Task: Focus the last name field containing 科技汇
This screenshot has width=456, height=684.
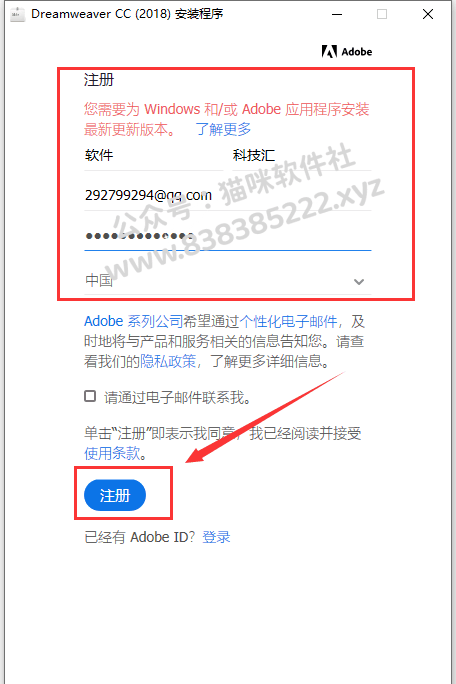Action: coord(302,156)
